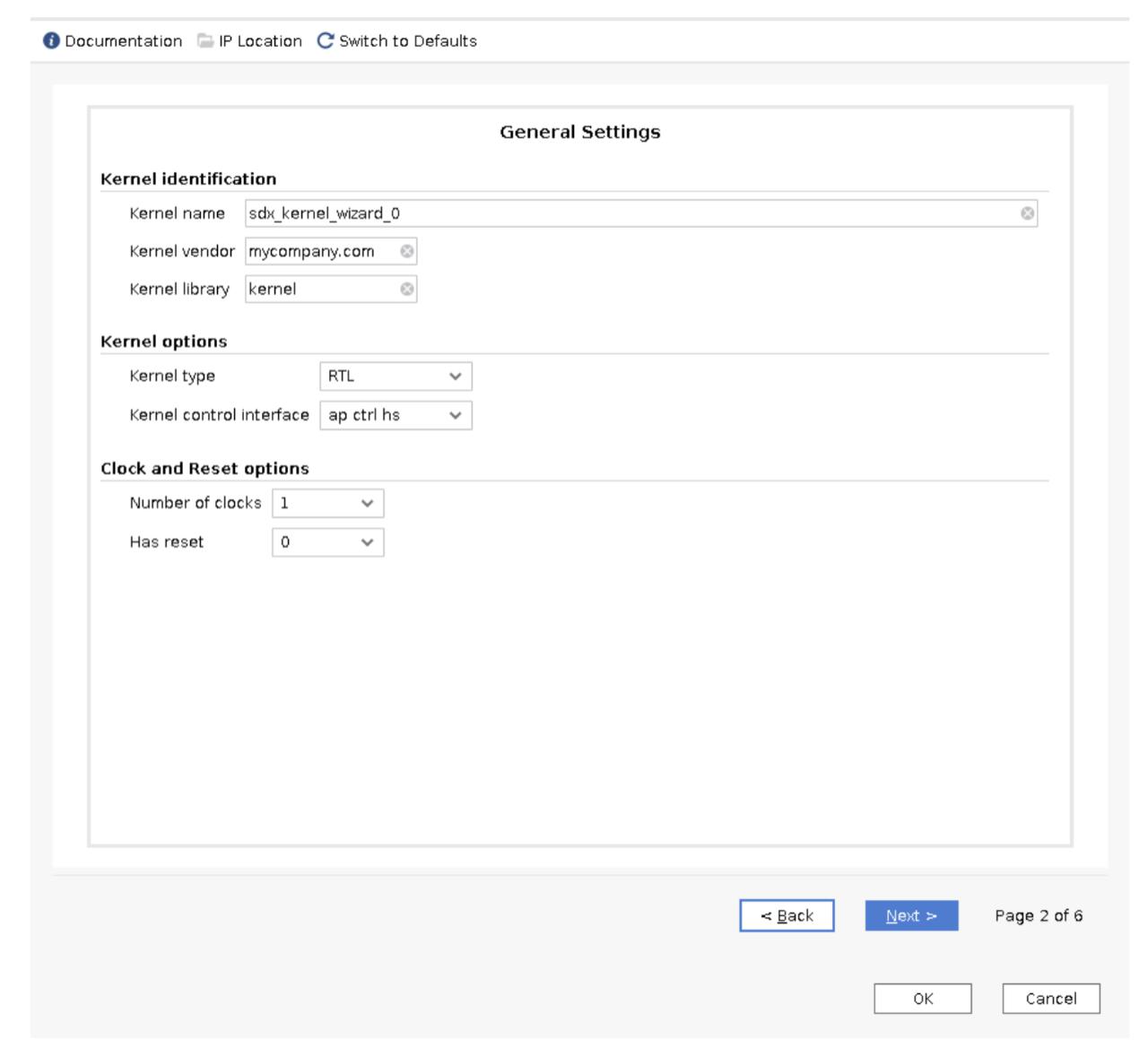The width and height of the screenshot is (1148, 1048).
Task: Click the Kernel vendor label
Action: point(182,251)
